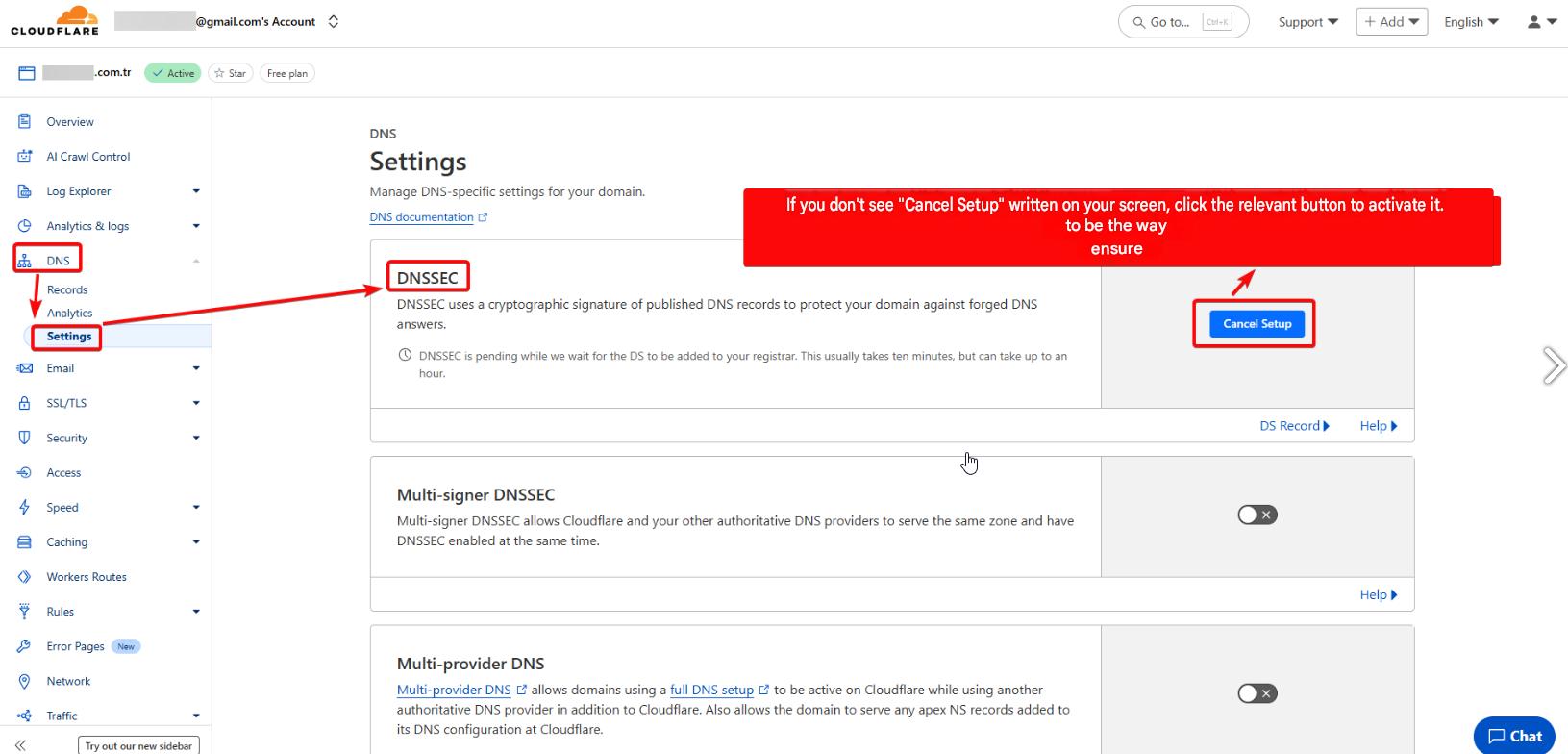Expand the Speed submenu arrow
The image size is (1568, 754).
(x=196, y=507)
